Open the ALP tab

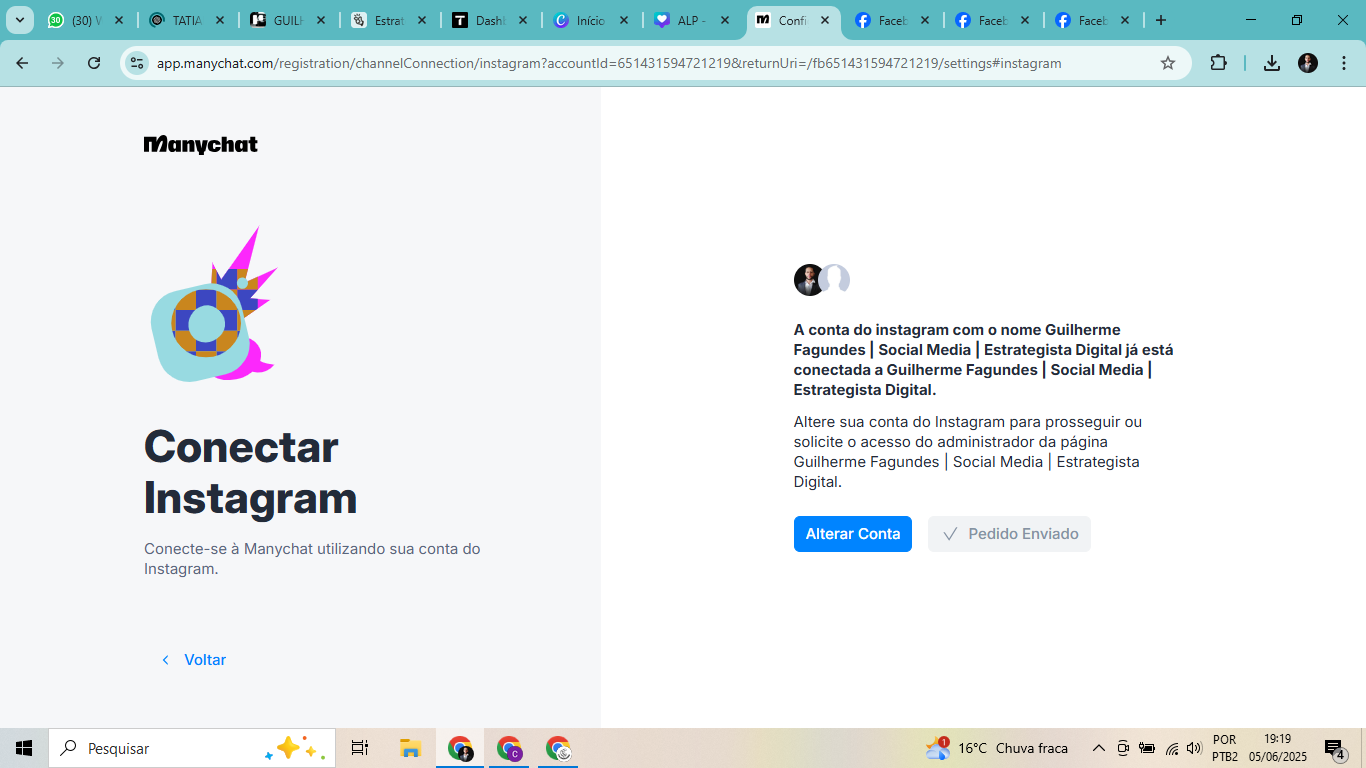[691, 20]
